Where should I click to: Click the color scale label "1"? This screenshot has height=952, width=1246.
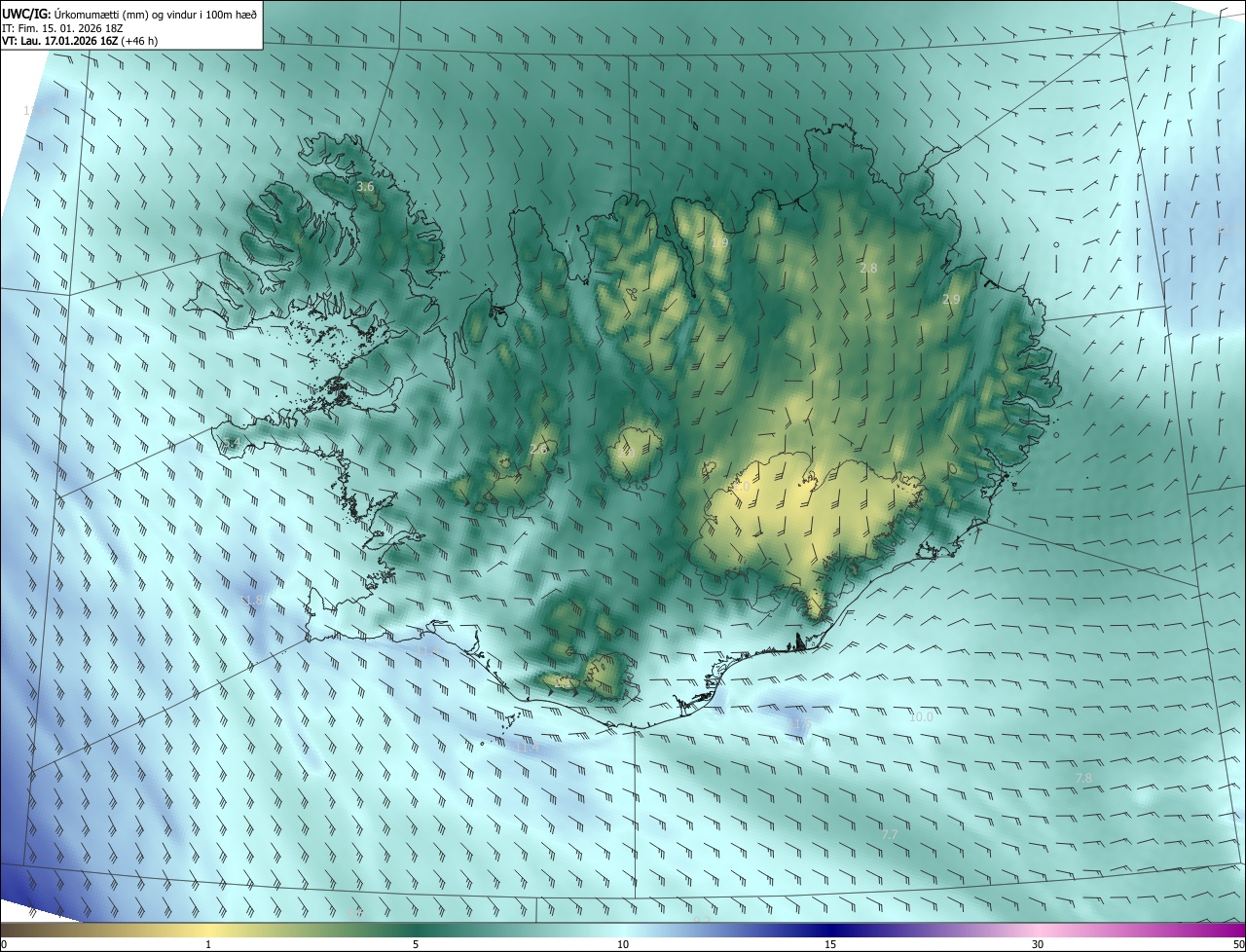pyautogui.click(x=208, y=944)
